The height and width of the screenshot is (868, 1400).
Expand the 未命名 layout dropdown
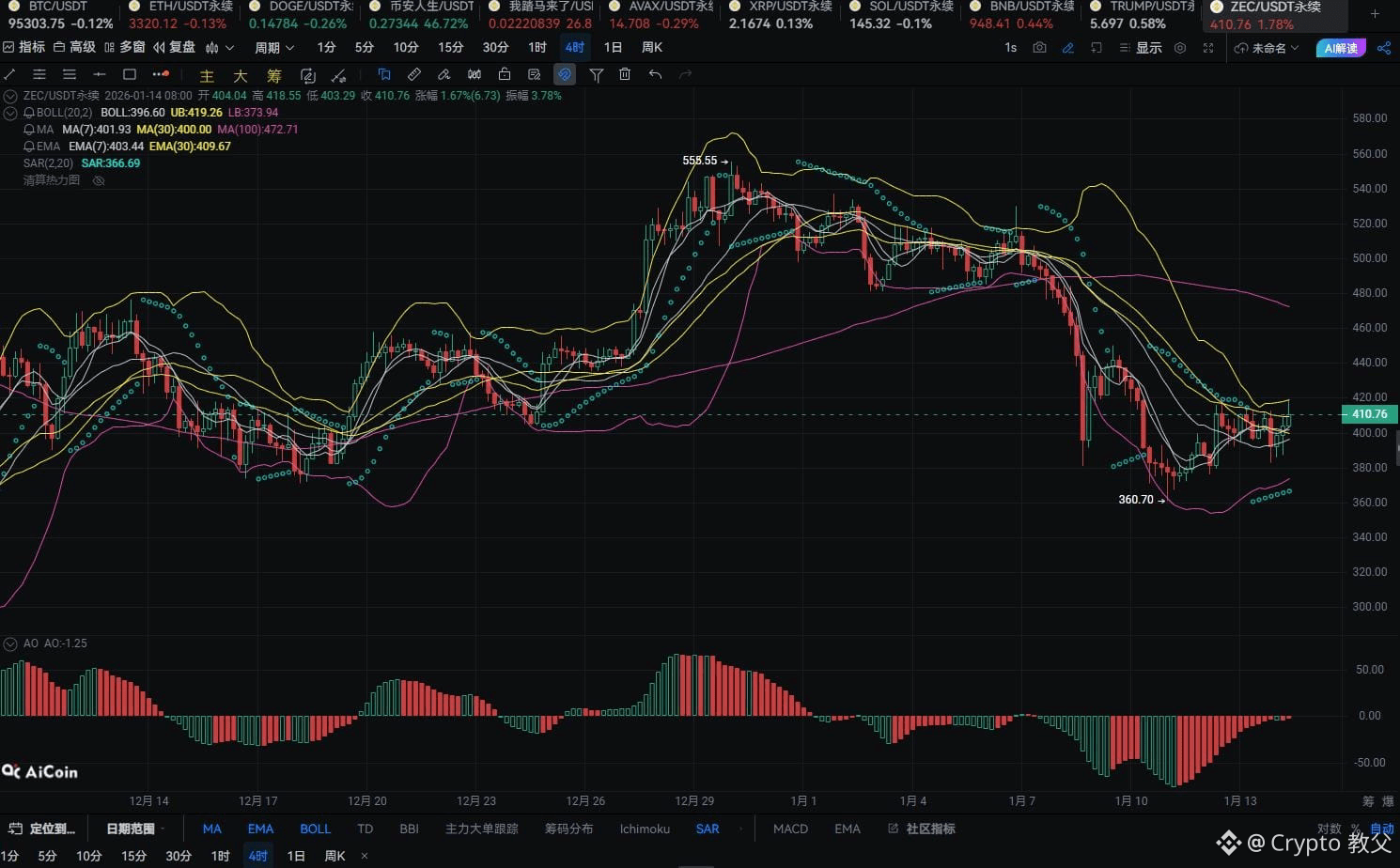pyautogui.click(x=1268, y=48)
